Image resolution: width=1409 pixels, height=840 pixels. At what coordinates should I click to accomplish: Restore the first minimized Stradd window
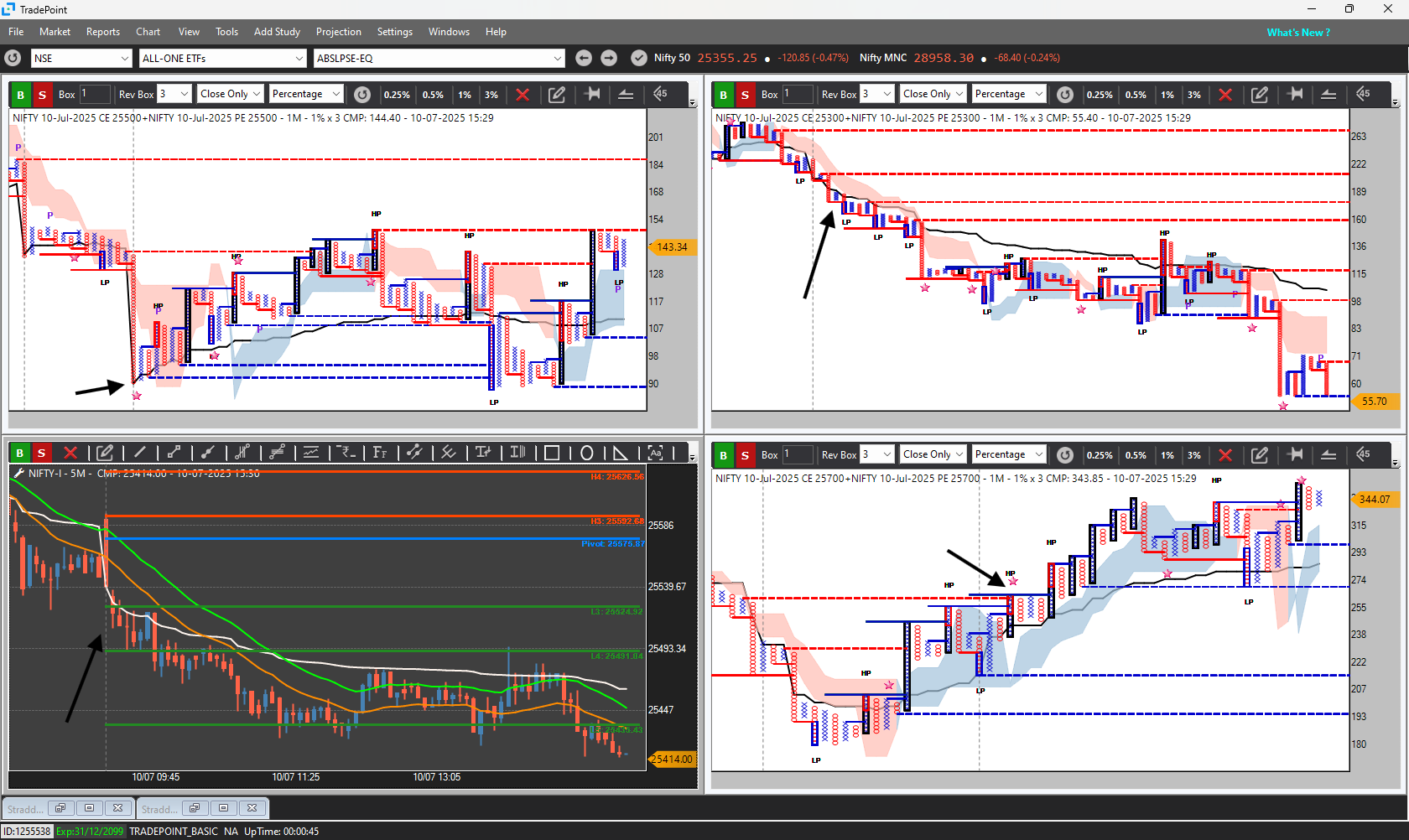60,808
